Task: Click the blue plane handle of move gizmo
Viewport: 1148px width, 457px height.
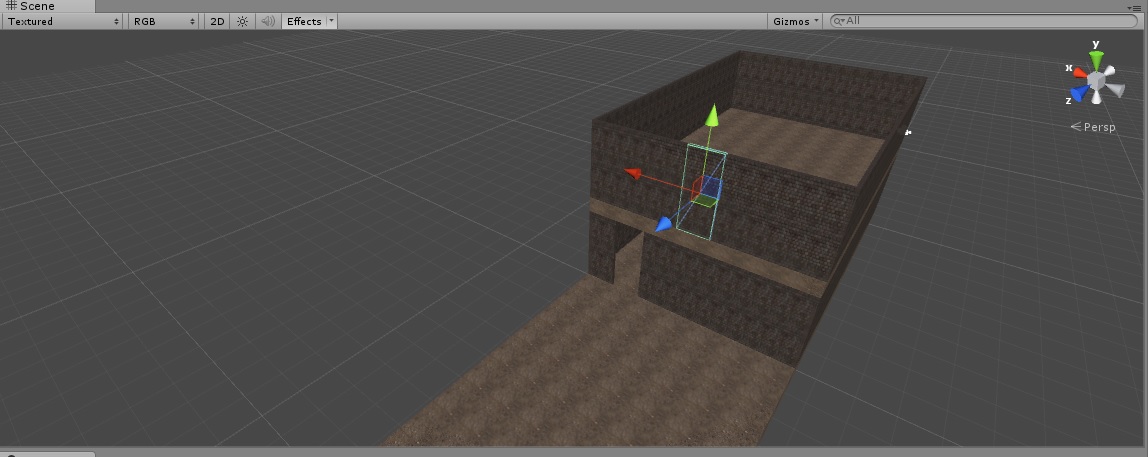Action: (x=712, y=187)
